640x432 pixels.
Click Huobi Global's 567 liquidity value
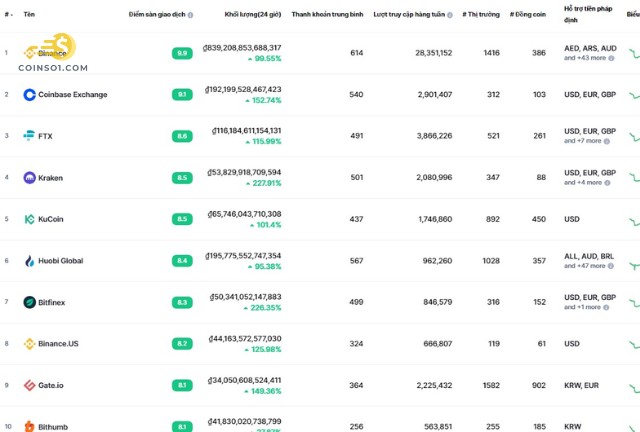[x=356, y=261]
